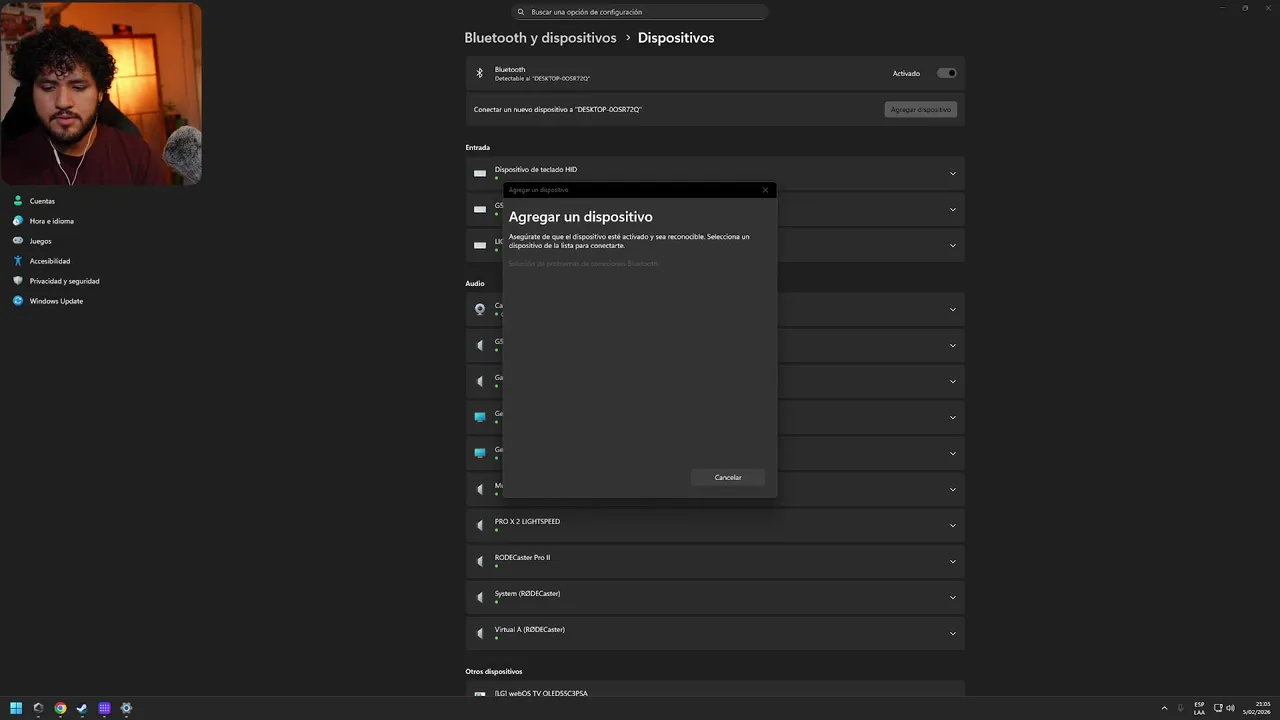Click the Windows Start button

16,708
